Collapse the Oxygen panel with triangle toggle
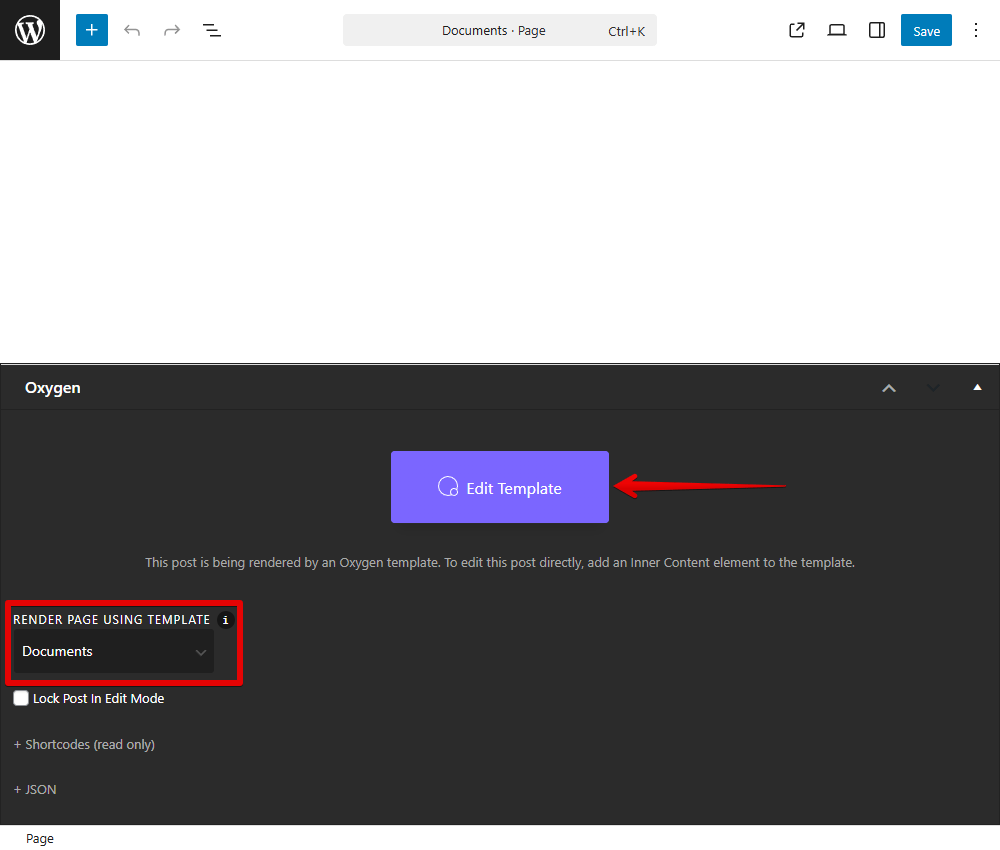This screenshot has width=1000, height=850. tap(977, 388)
